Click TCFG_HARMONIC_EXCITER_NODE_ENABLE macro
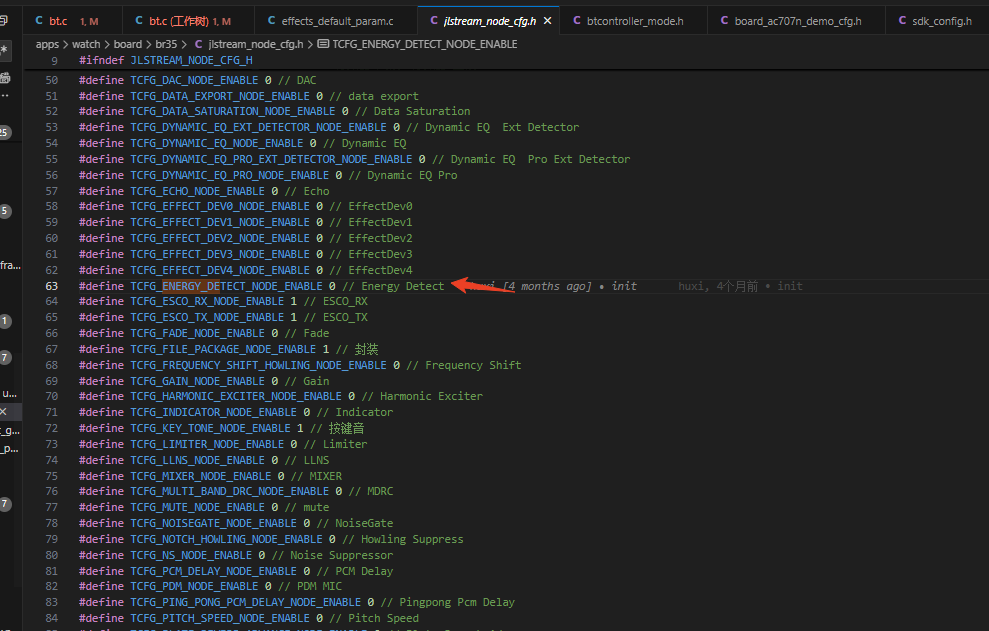This screenshot has height=631, width=989. (x=236, y=396)
